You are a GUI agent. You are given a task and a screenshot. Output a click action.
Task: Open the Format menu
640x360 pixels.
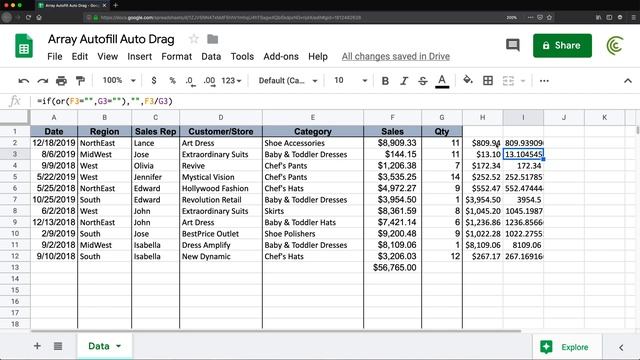176,56
